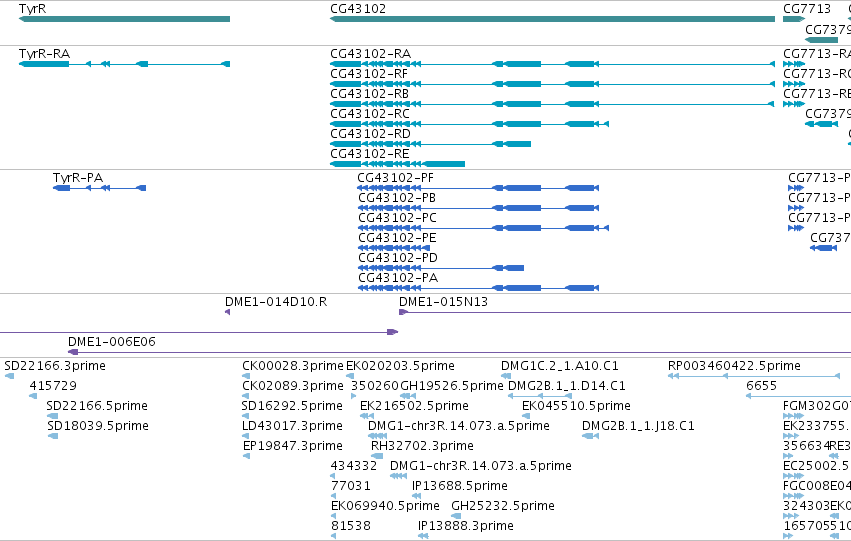Select the DME1-014D10.R clone label
The image size is (851, 541).
pyautogui.click(x=276, y=302)
